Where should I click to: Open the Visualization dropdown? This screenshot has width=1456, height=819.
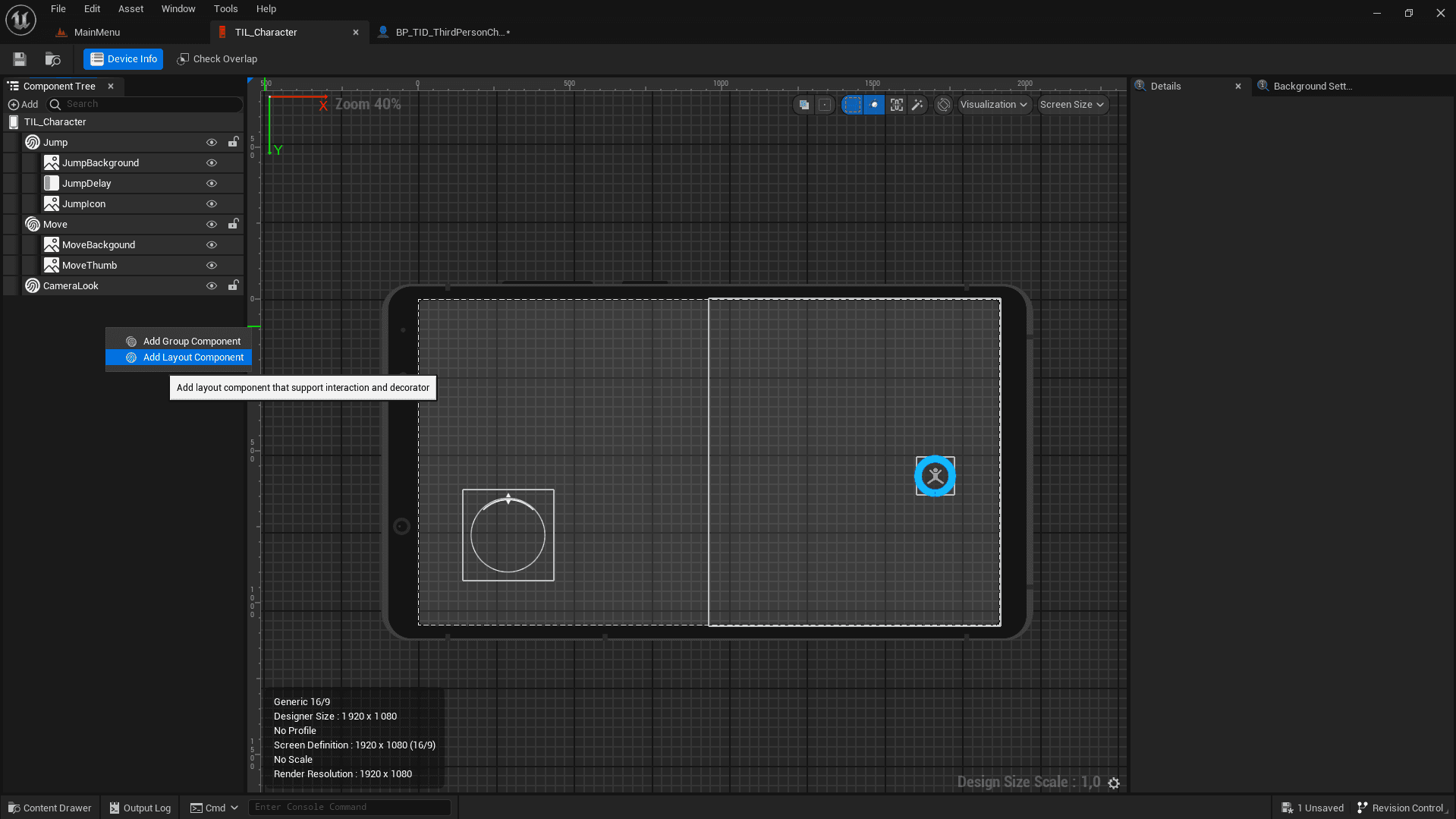pos(994,105)
